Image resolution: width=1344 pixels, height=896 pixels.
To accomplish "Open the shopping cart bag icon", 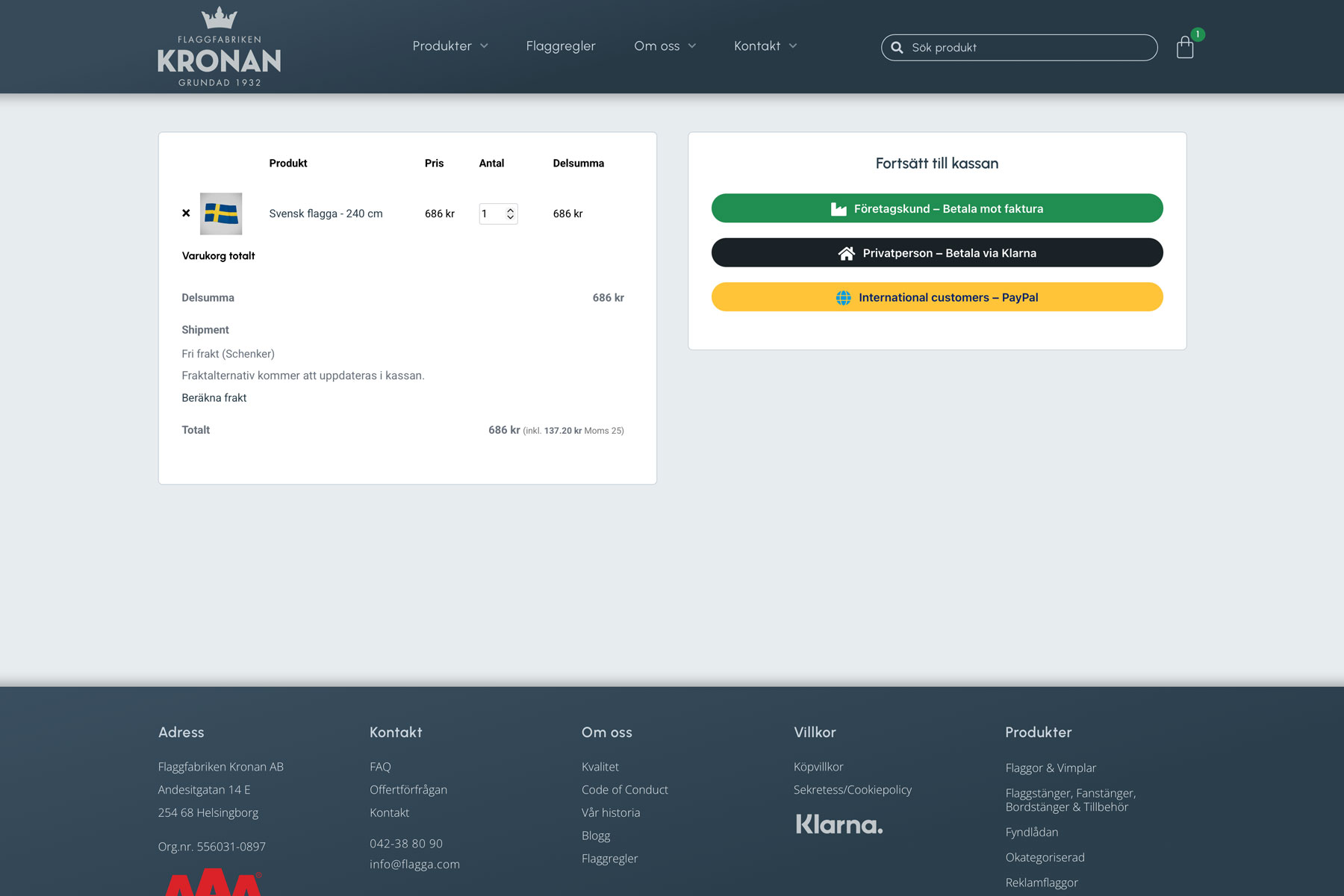I will (x=1184, y=48).
